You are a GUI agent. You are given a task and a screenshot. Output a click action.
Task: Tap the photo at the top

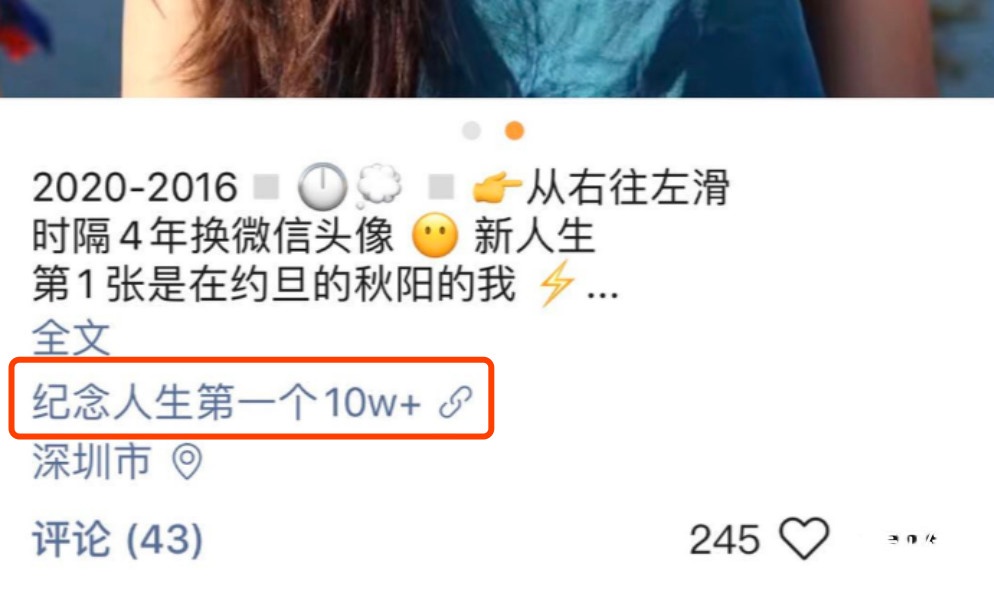[497, 48]
